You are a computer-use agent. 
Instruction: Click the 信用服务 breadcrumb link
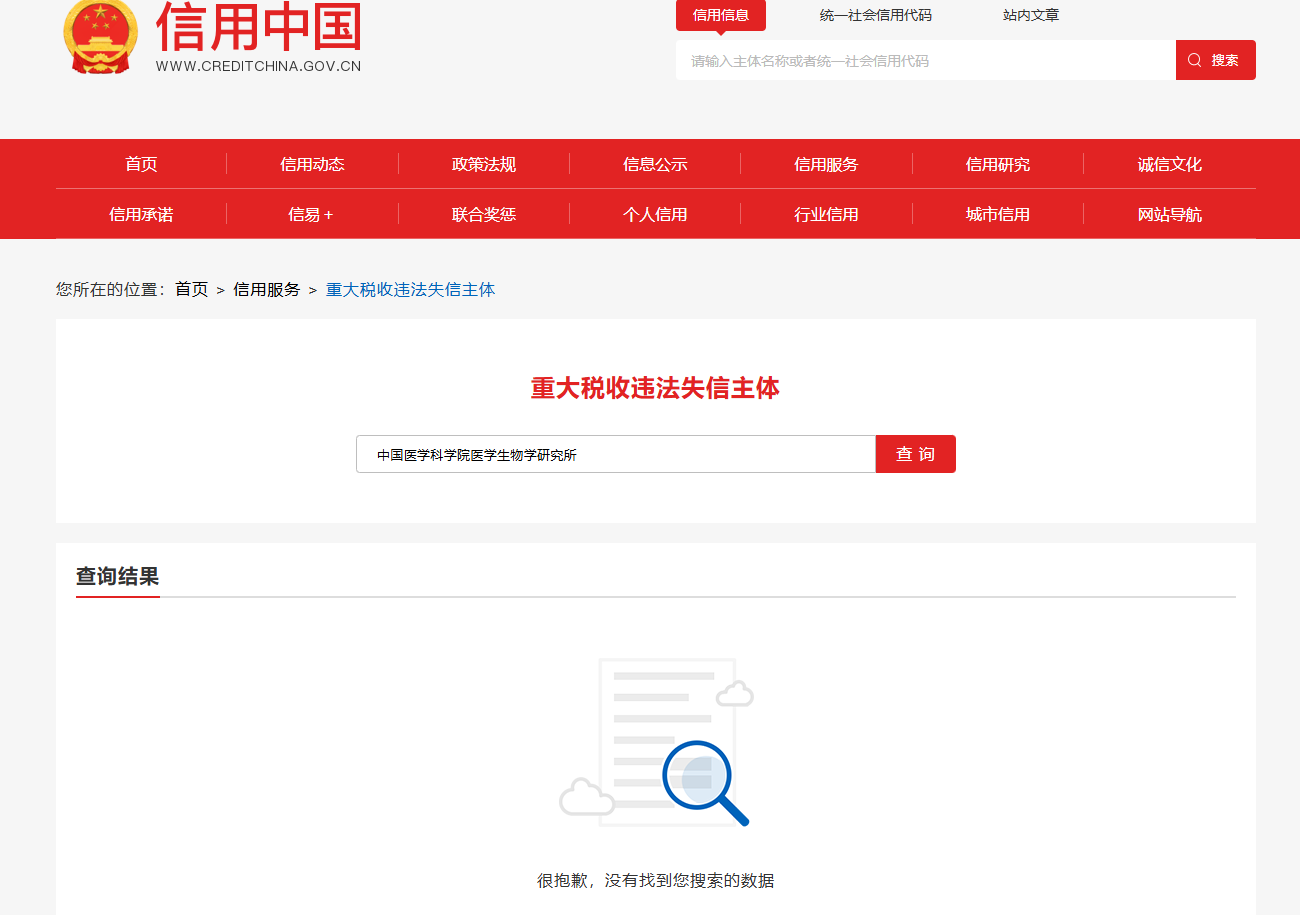[x=267, y=289]
